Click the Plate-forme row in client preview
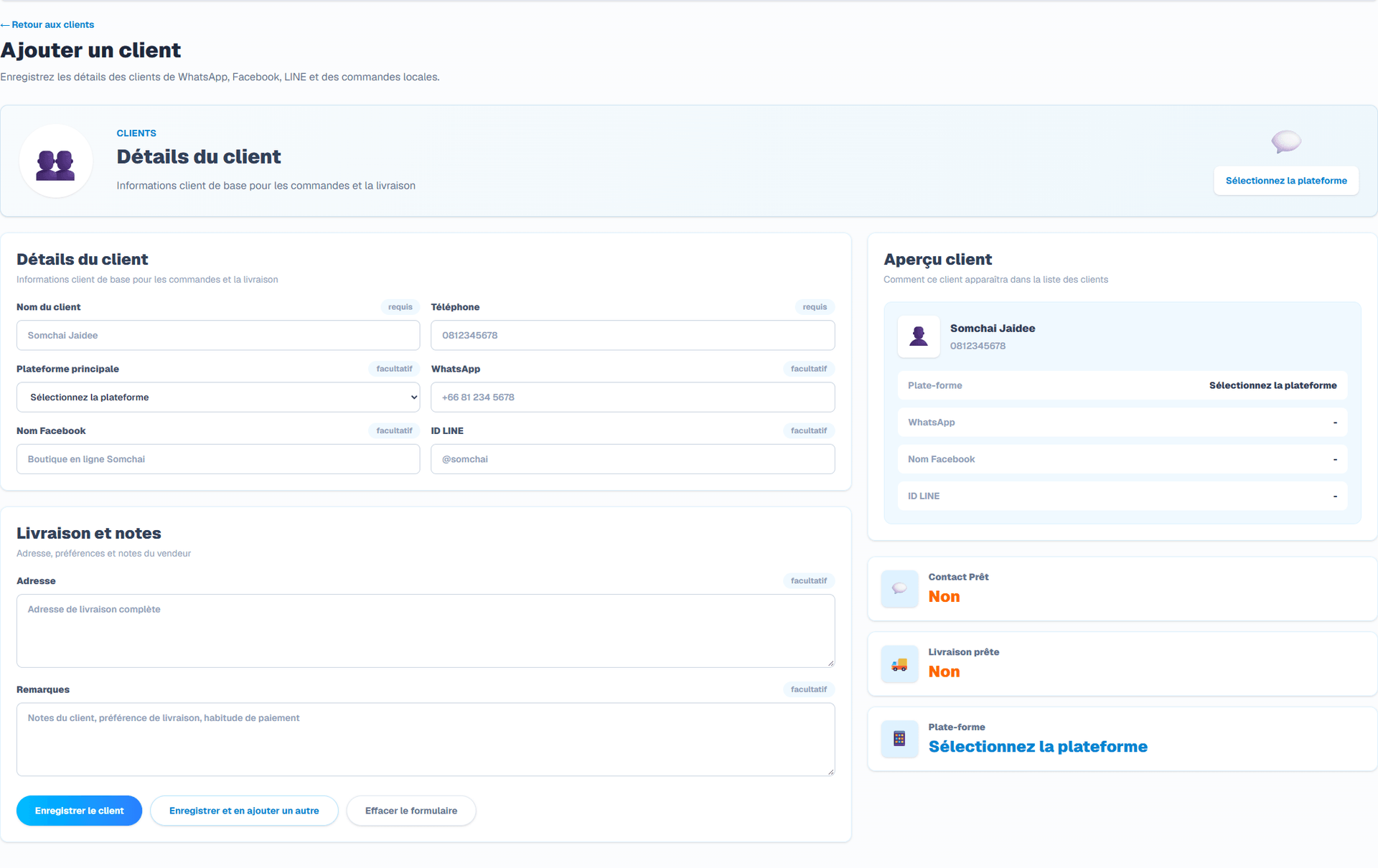Viewport: 1378px width, 868px height. coord(1122,385)
